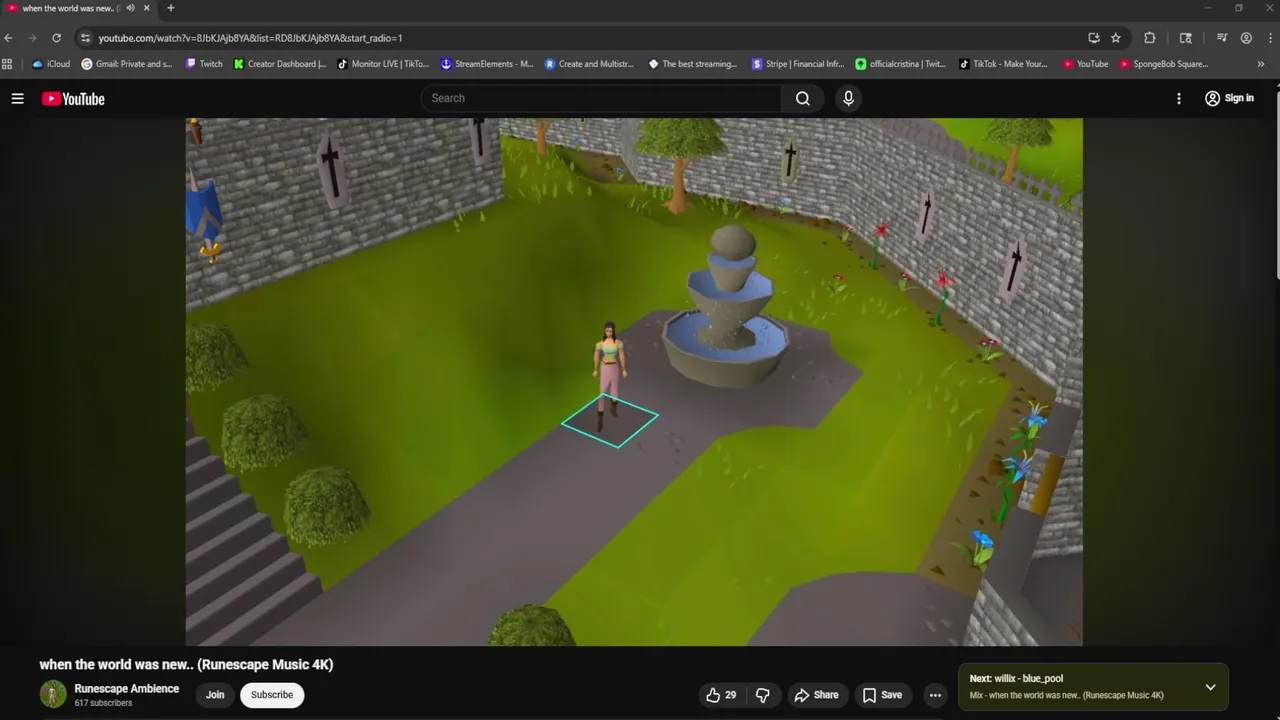Go forward in browser history
The width and height of the screenshot is (1280, 720).
point(32,38)
